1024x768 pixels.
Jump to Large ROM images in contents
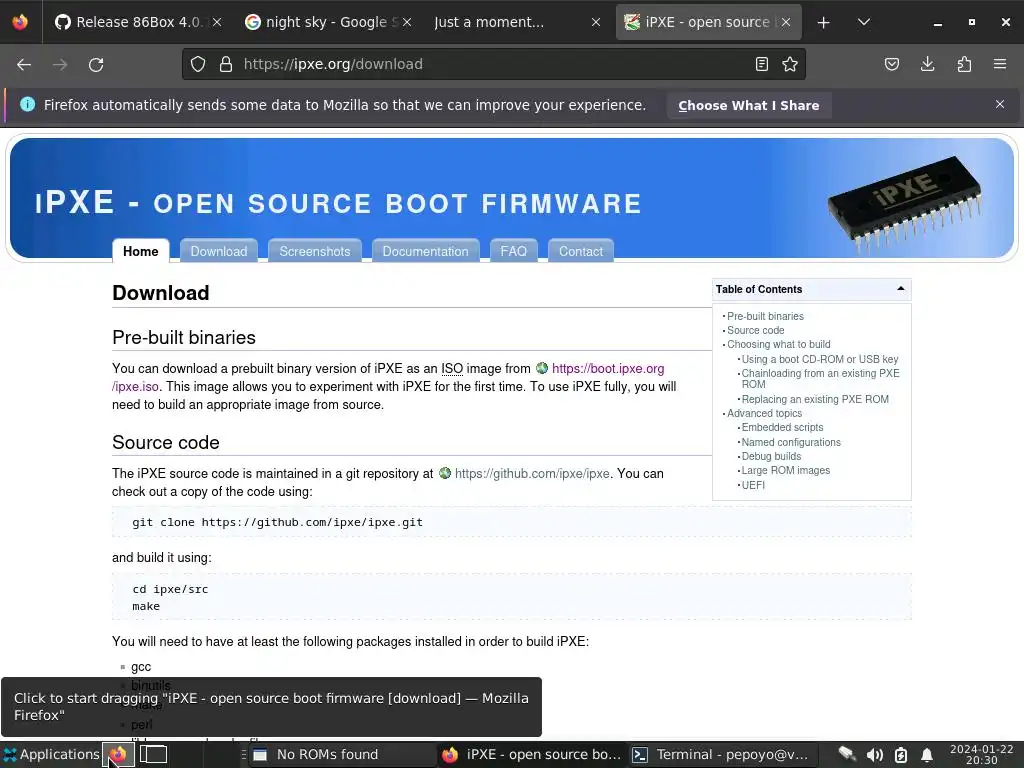[x=786, y=470]
